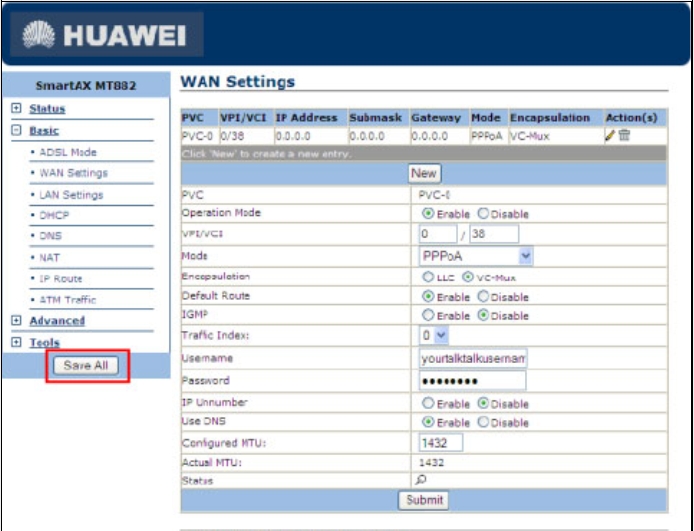Click the Huawei logo
Viewport: 694px width, 531px height.
106,35
